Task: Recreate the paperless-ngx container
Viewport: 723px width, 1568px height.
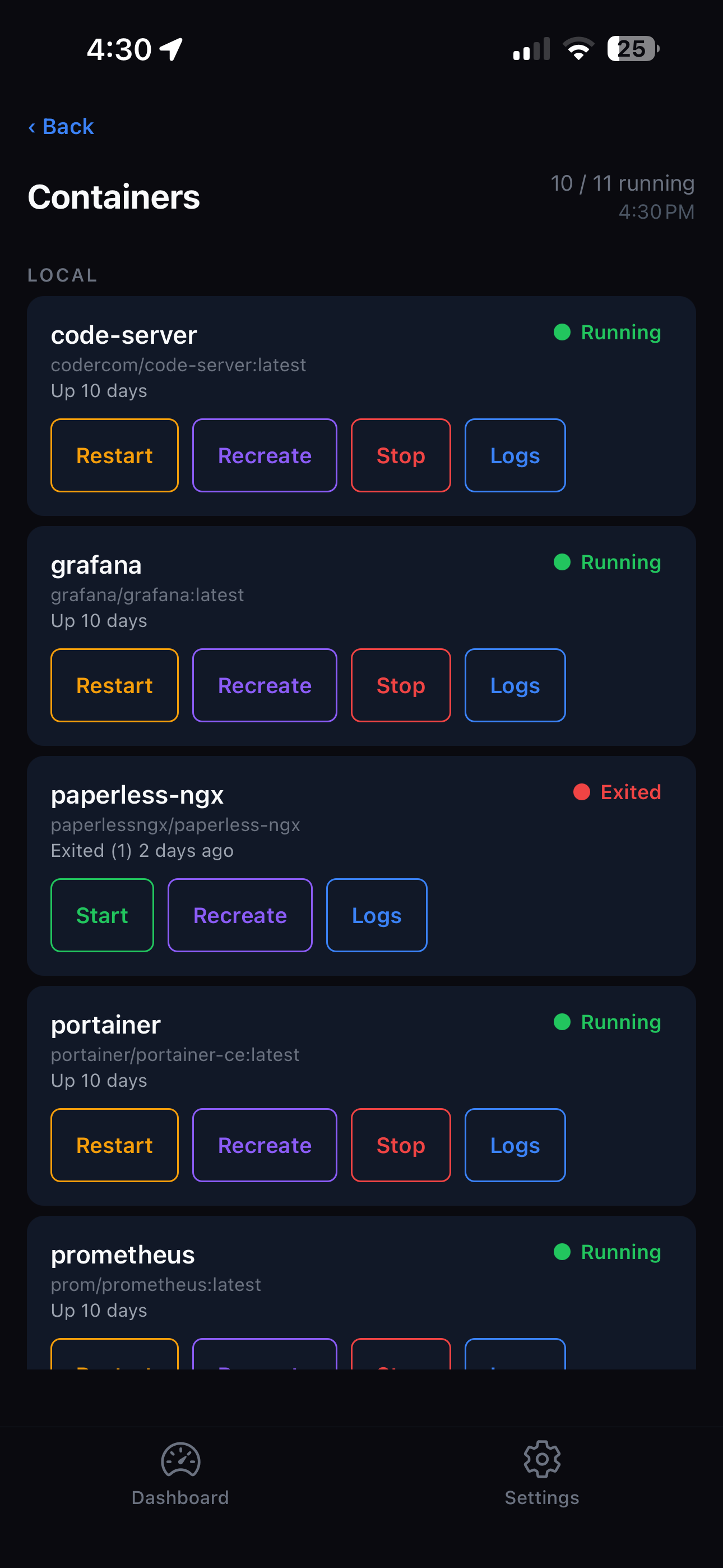Action: [240, 915]
